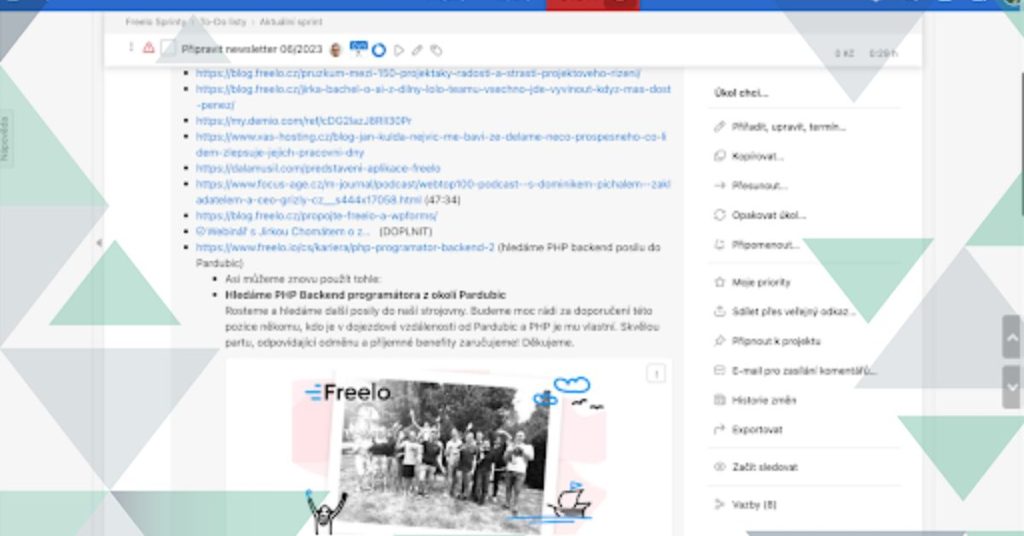The image size is (1024, 536).
Task: Open the blog.freelo.cz pruzkum-mezi-150-projektaky link
Action: pos(418,73)
